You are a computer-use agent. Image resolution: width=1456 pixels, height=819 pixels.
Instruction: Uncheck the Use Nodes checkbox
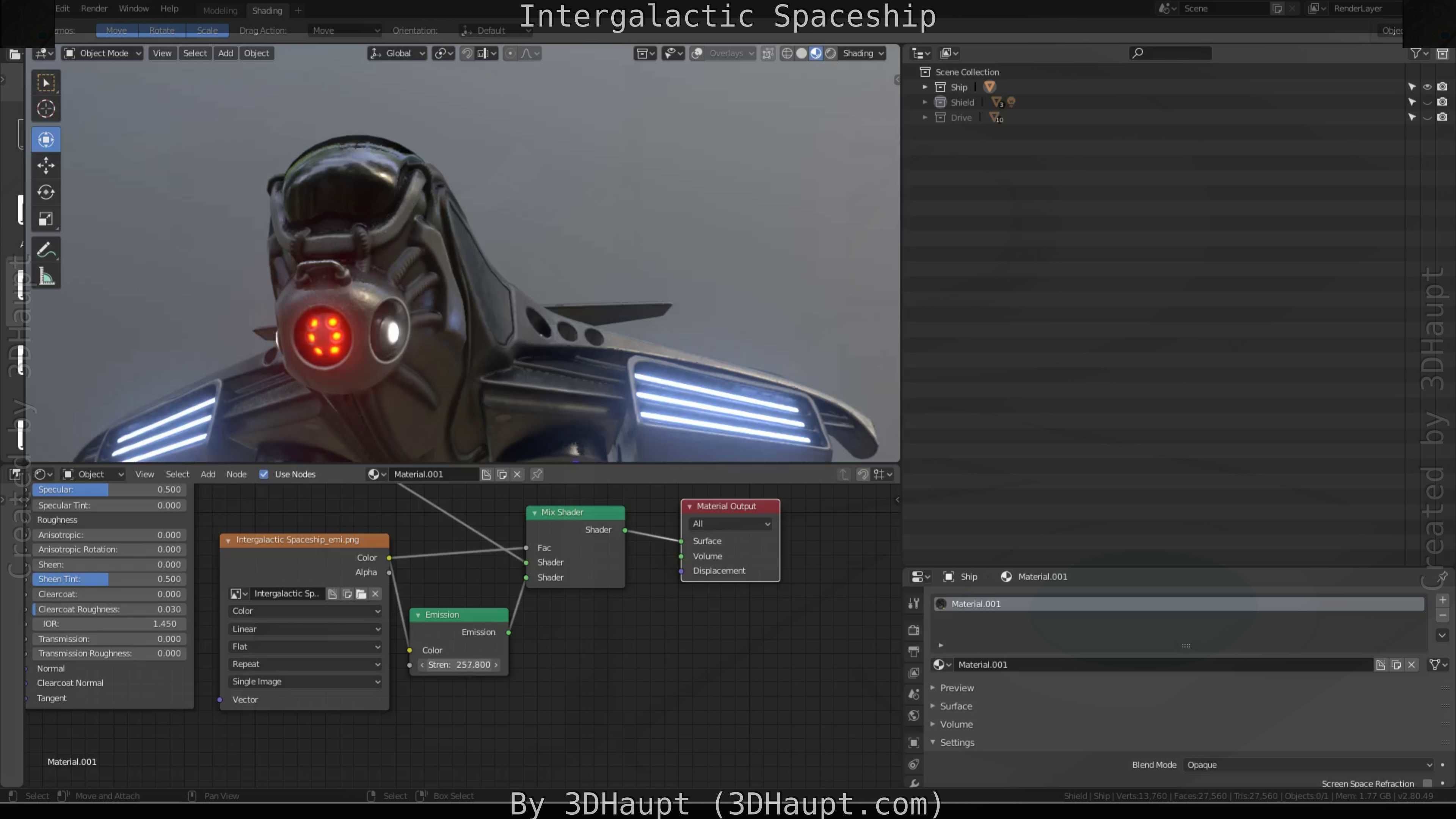pyautogui.click(x=264, y=474)
